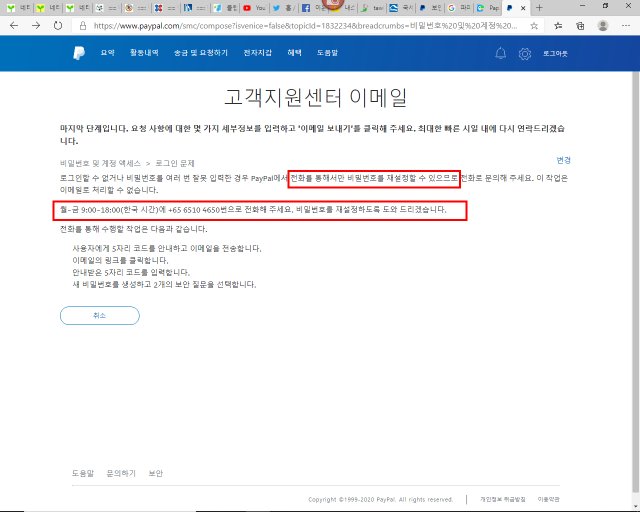Open the browser profile avatar
The height and width of the screenshot is (512, 640).
pyautogui.click(x=602, y=26)
